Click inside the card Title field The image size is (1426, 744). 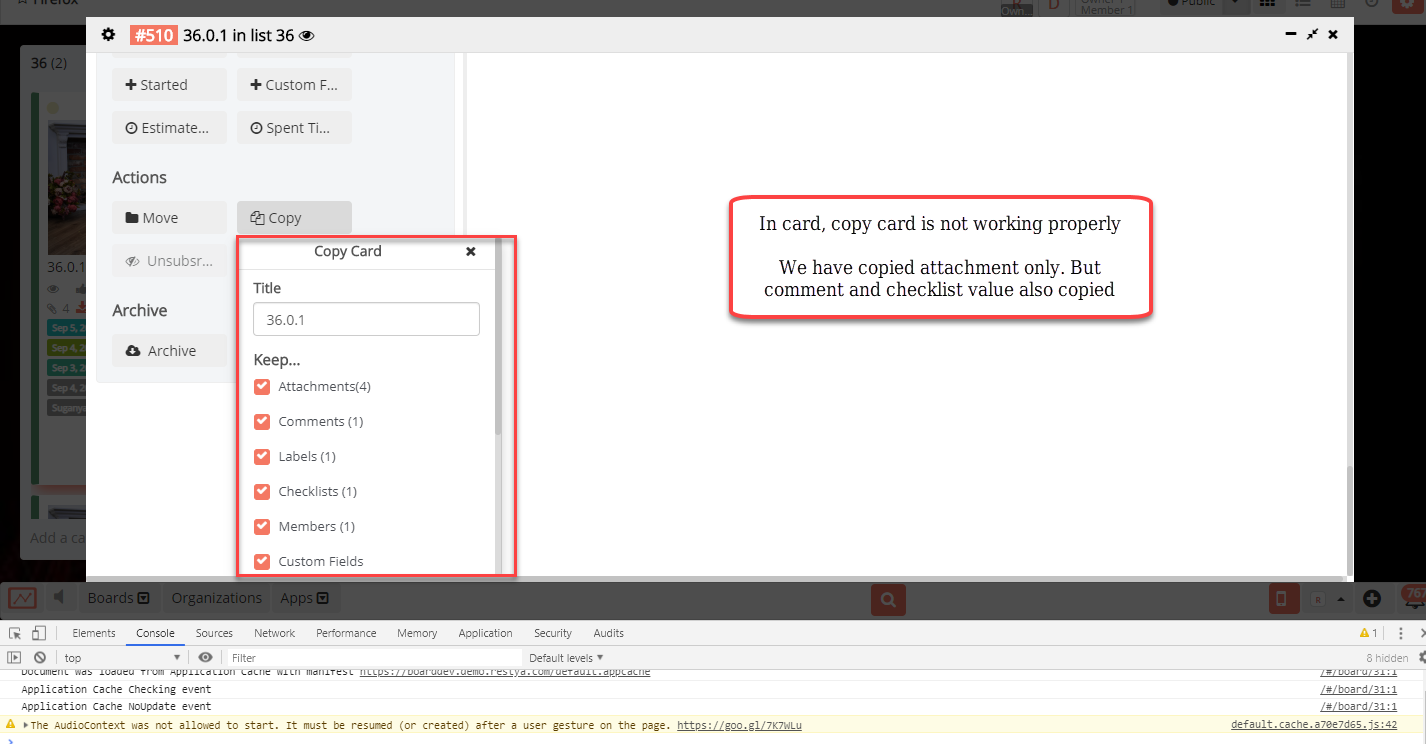tap(365, 319)
